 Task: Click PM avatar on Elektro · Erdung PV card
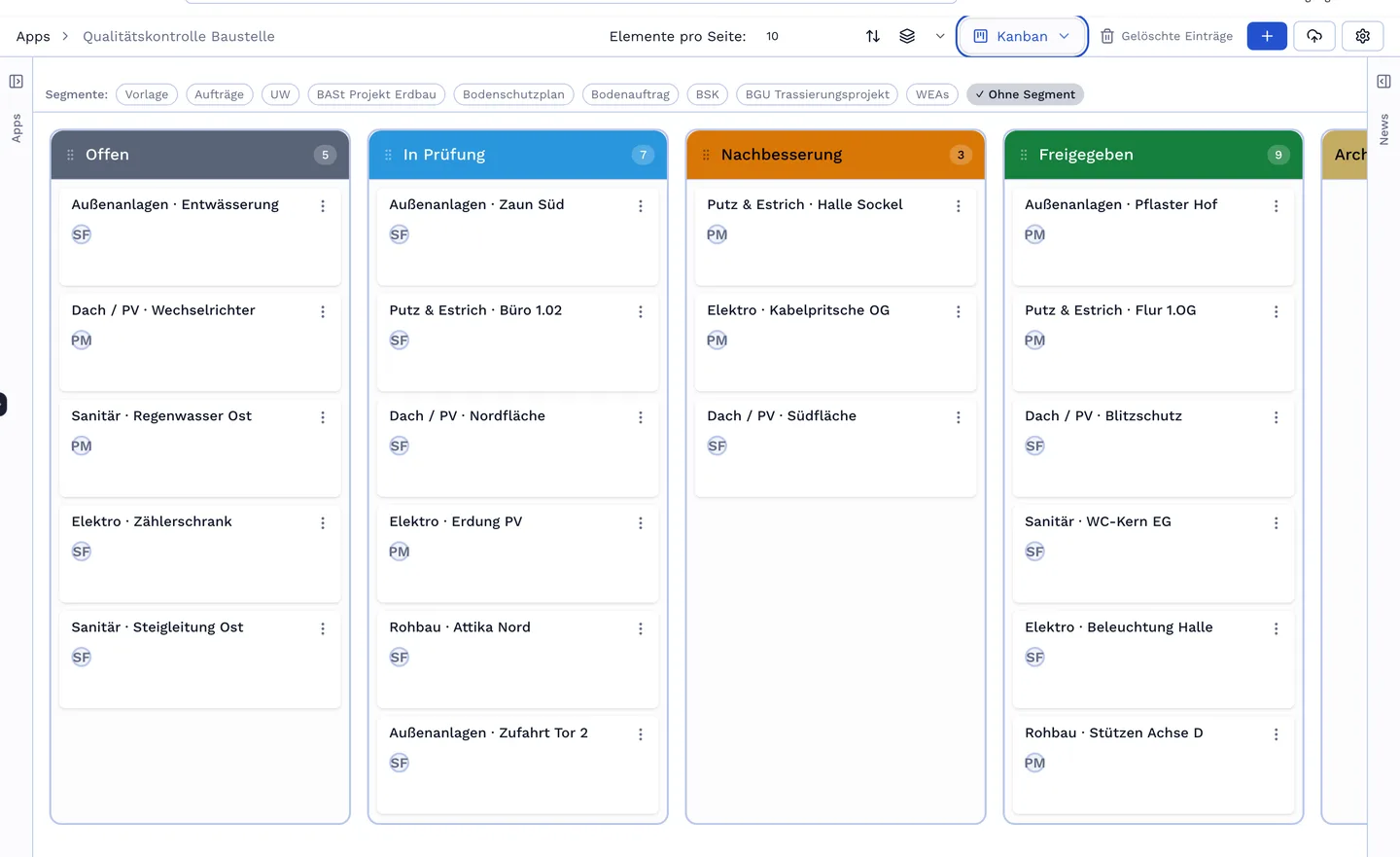click(400, 552)
